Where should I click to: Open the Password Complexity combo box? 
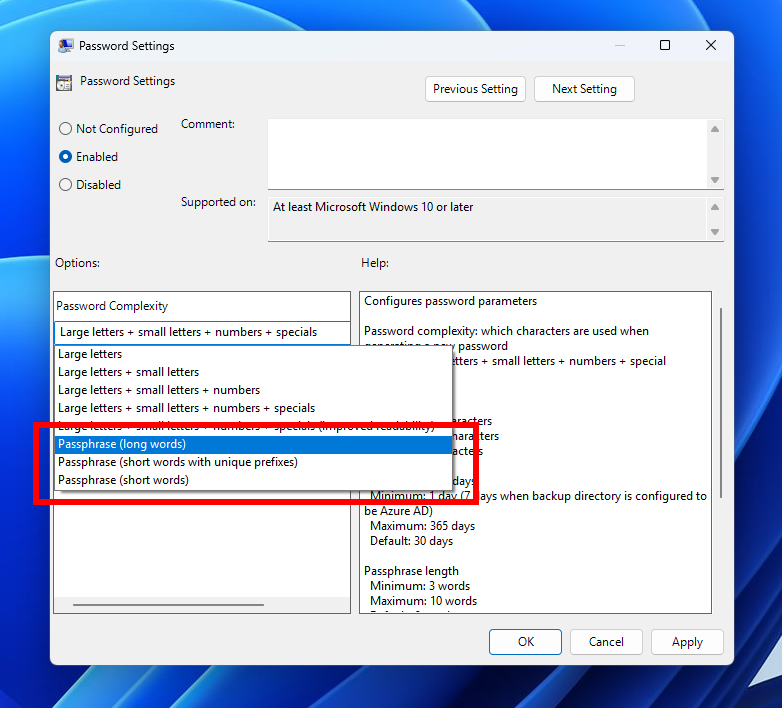(x=202, y=332)
